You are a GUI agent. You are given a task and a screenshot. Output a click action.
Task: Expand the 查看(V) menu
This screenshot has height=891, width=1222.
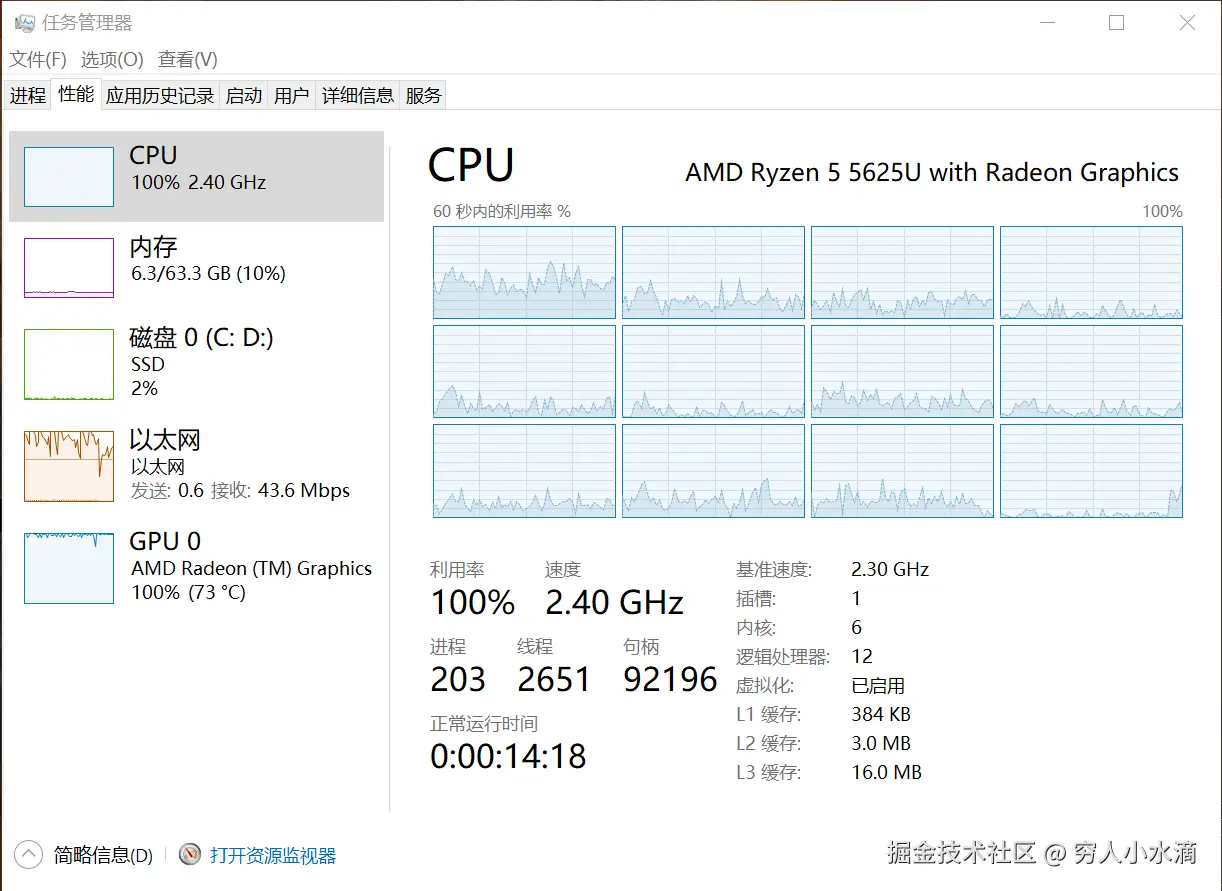click(x=188, y=59)
